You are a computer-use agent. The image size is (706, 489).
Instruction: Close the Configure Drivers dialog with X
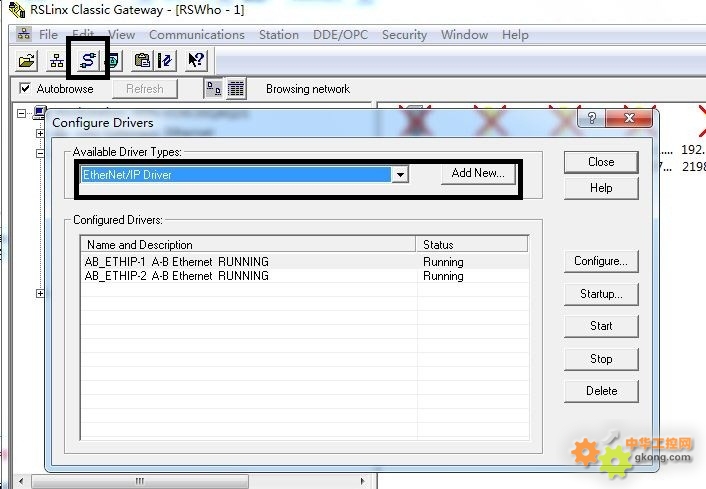point(629,118)
